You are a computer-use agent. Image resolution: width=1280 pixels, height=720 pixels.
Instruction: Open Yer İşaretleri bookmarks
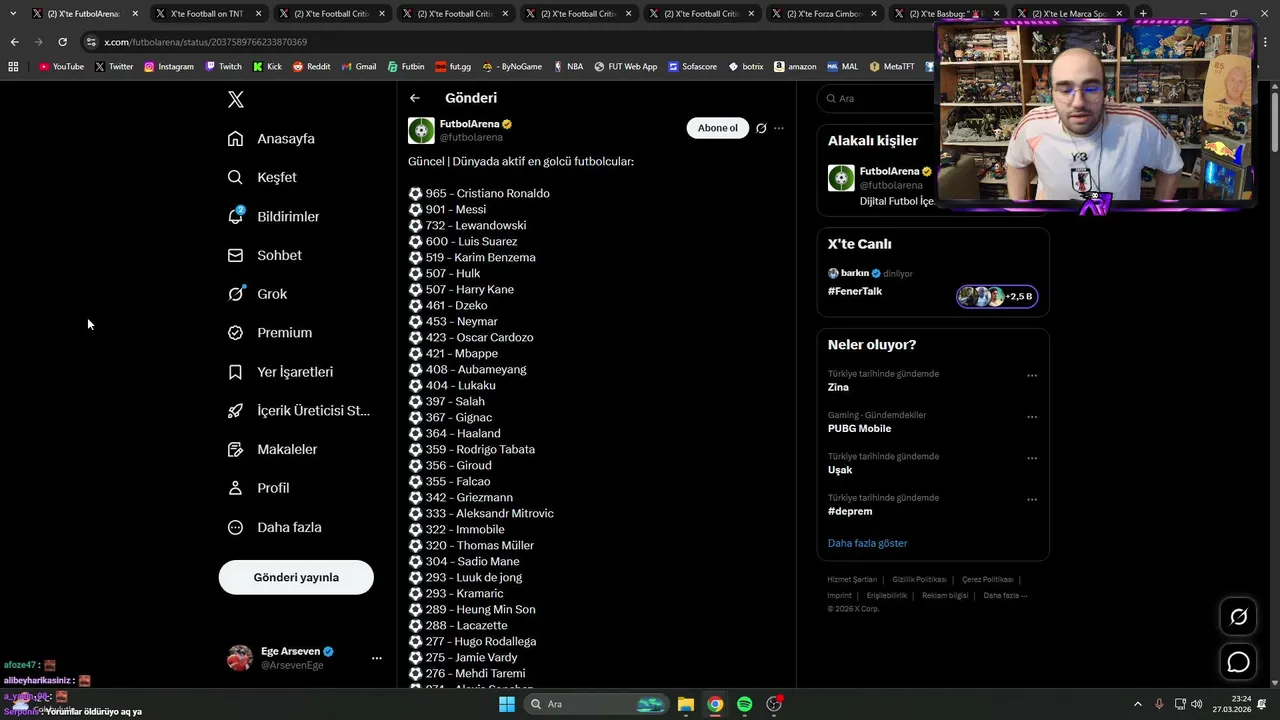(x=280, y=371)
